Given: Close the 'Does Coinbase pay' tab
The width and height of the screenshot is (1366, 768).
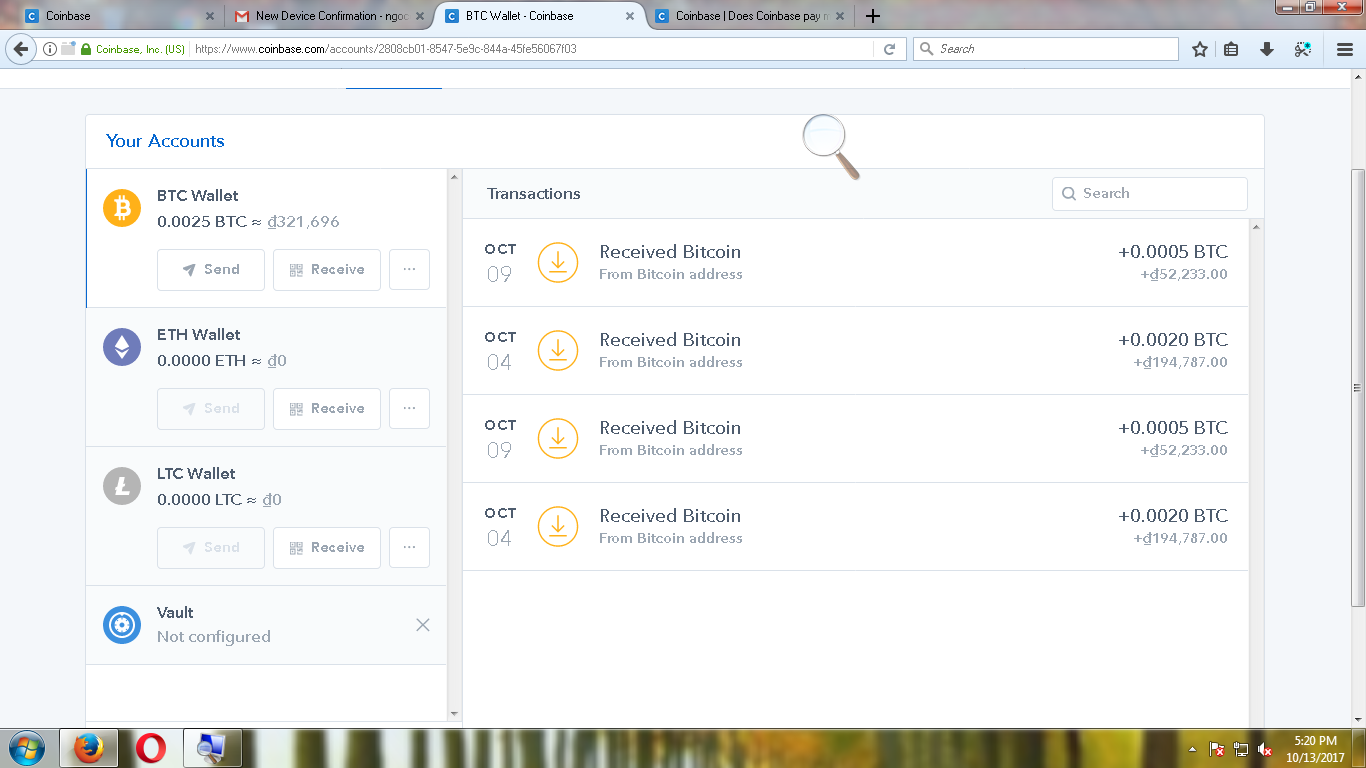Looking at the screenshot, I should tap(839, 16).
